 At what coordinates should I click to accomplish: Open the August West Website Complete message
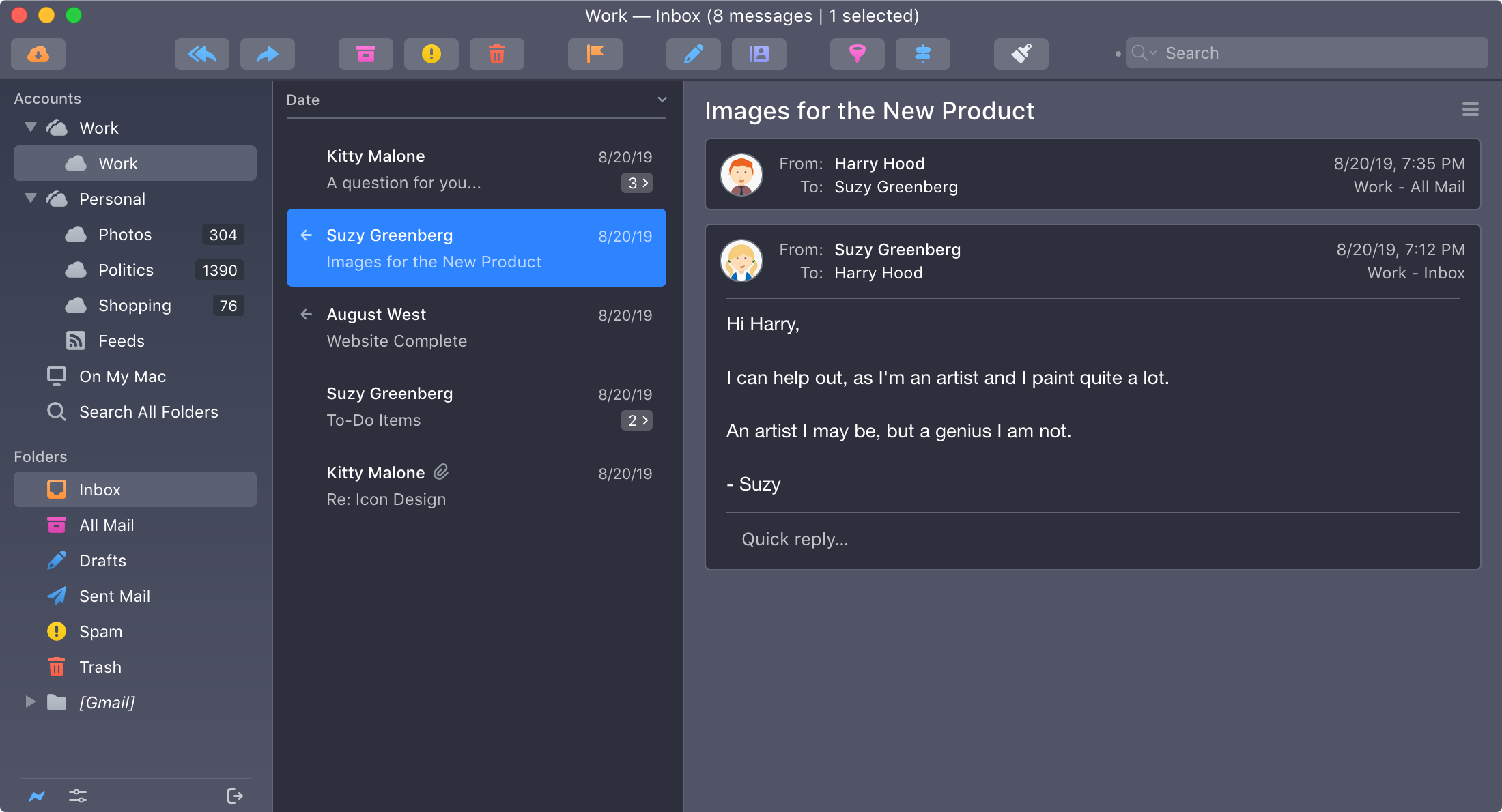(476, 328)
